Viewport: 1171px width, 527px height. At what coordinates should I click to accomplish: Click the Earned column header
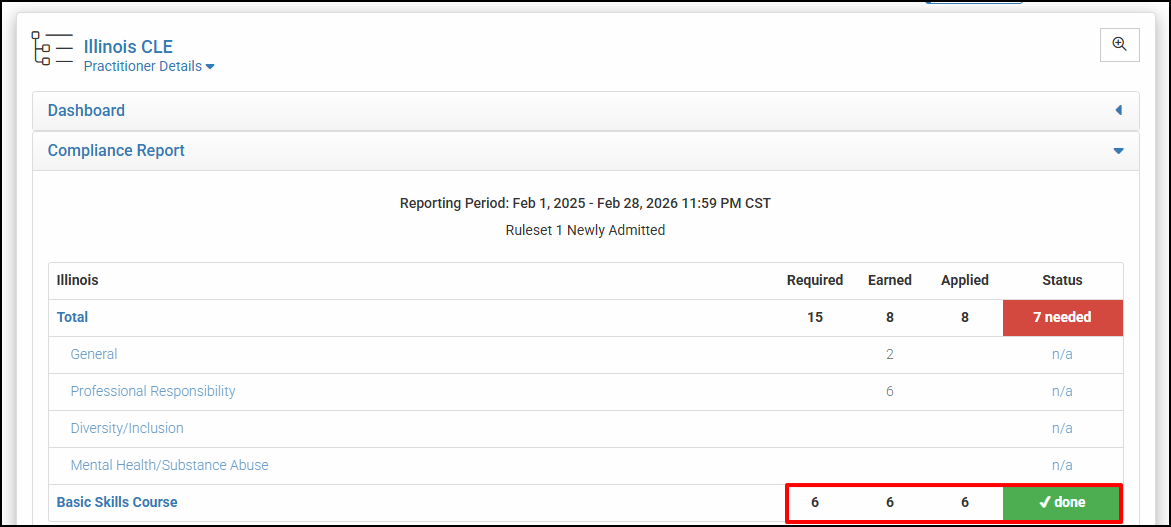tap(889, 281)
